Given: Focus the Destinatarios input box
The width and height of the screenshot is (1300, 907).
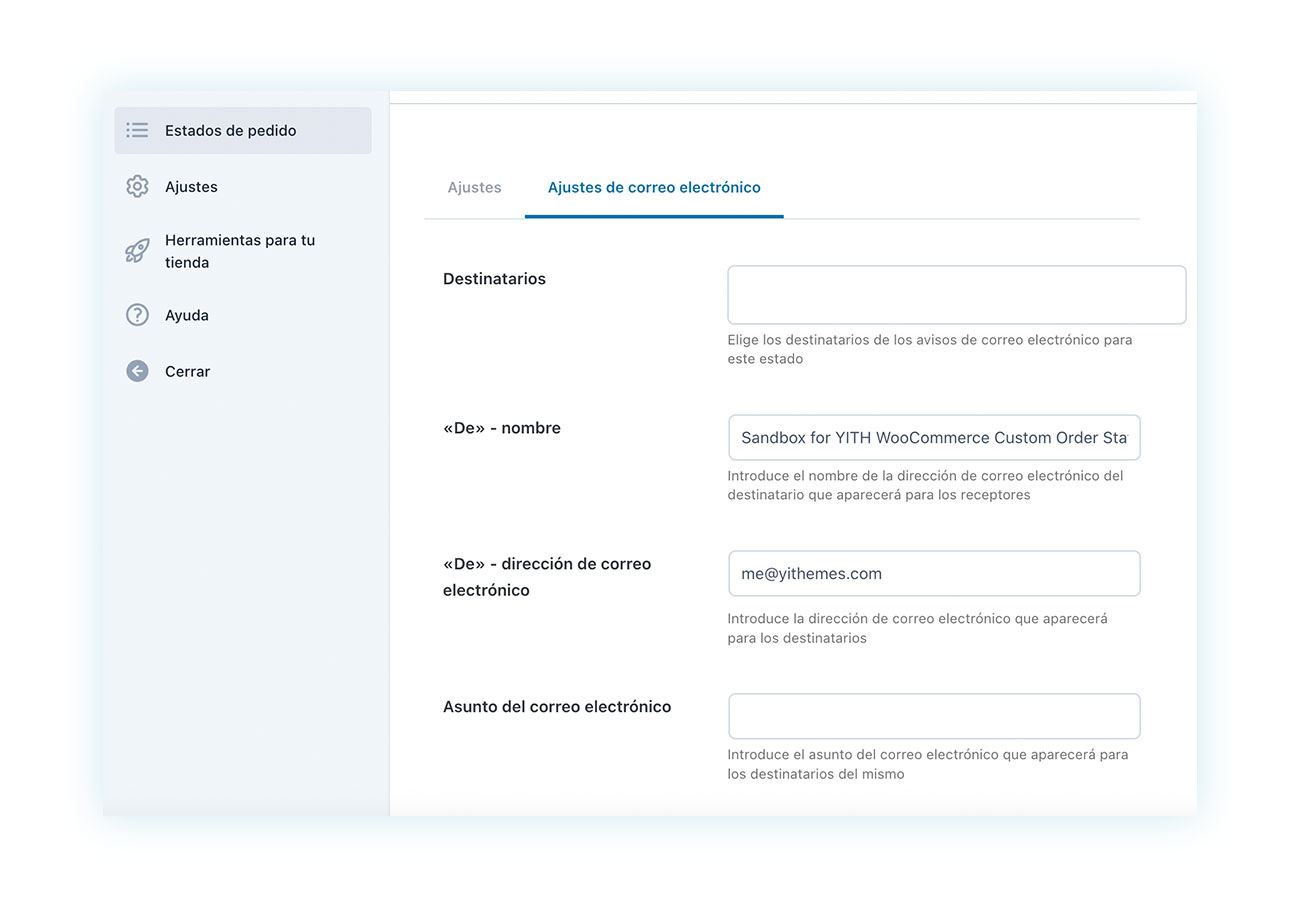Looking at the screenshot, I should point(956,295).
